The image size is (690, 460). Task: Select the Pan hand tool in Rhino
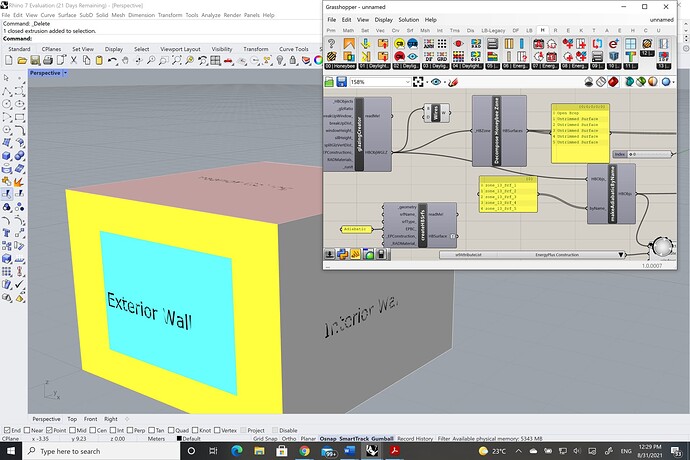coord(125,60)
